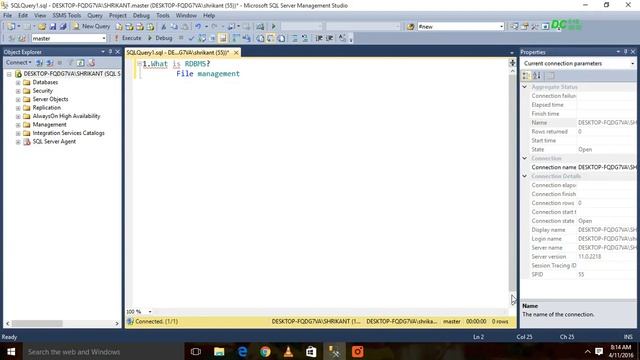Click the Cut scissors icon
The image size is (640, 360).
[164, 27]
